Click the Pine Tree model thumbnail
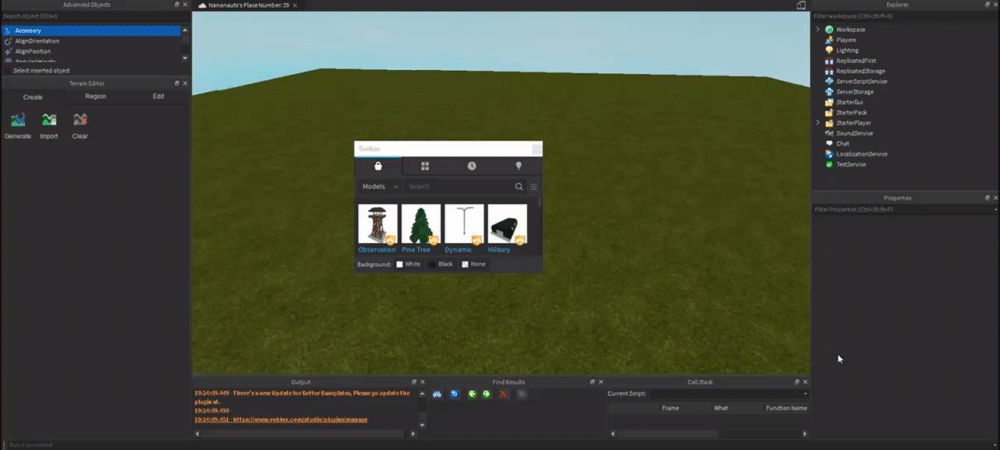This screenshot has width=1000, height=450. [x=421, y=224]
